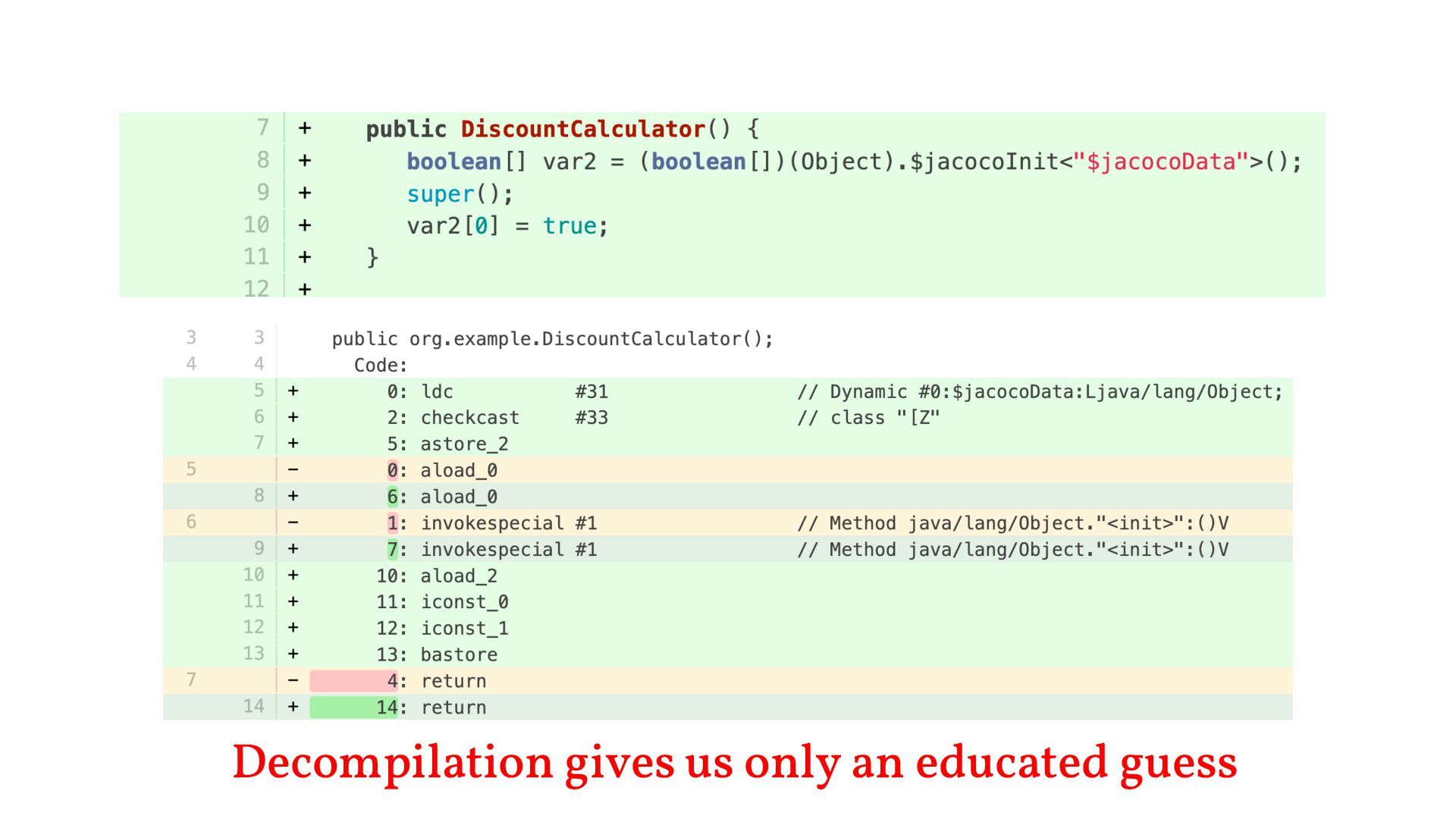This screenshot has height=819, width=1456.
Task: Click the 'var2[0] = true;' line
Action: click(507, 226)
